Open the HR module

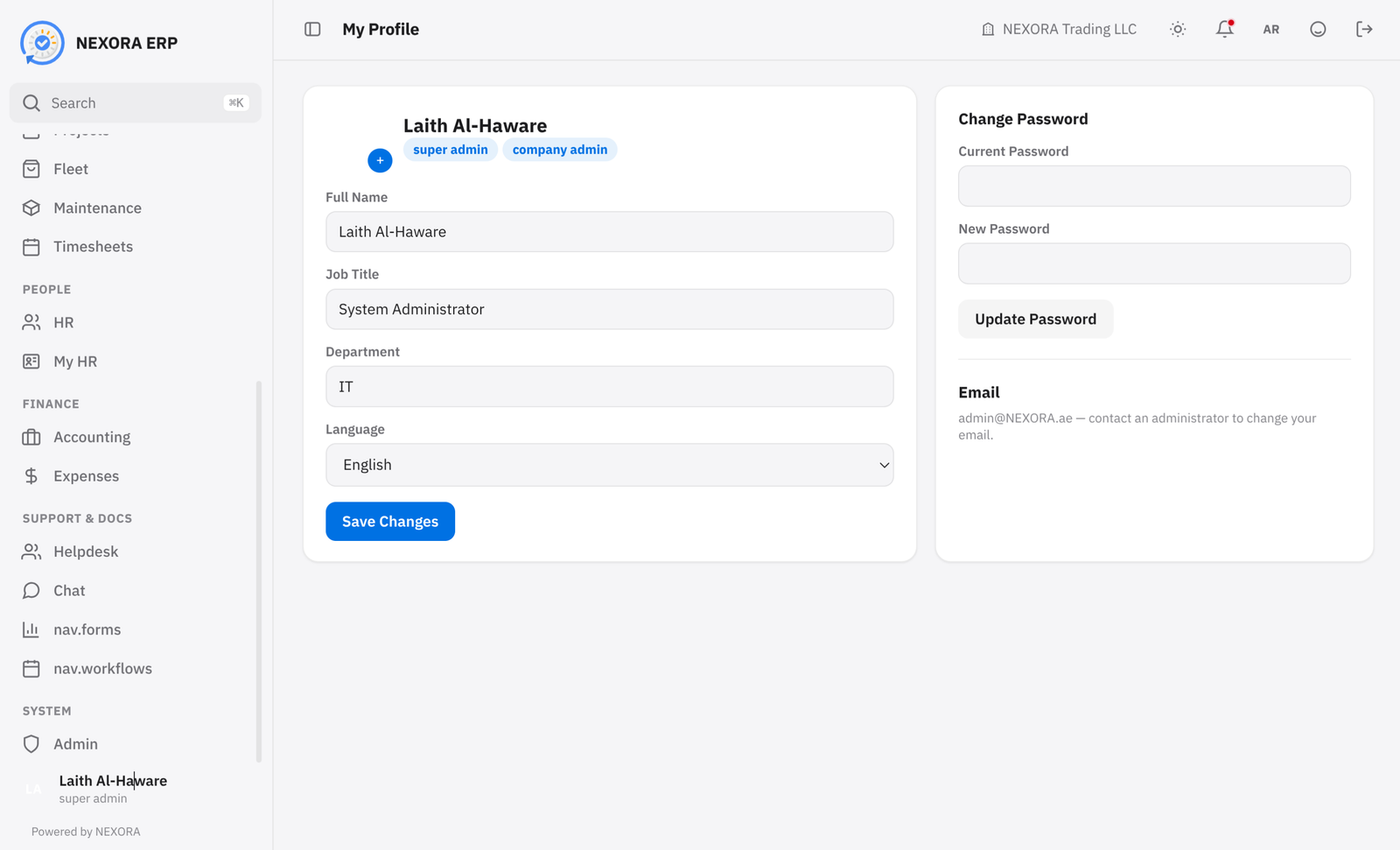coord(136,322)
